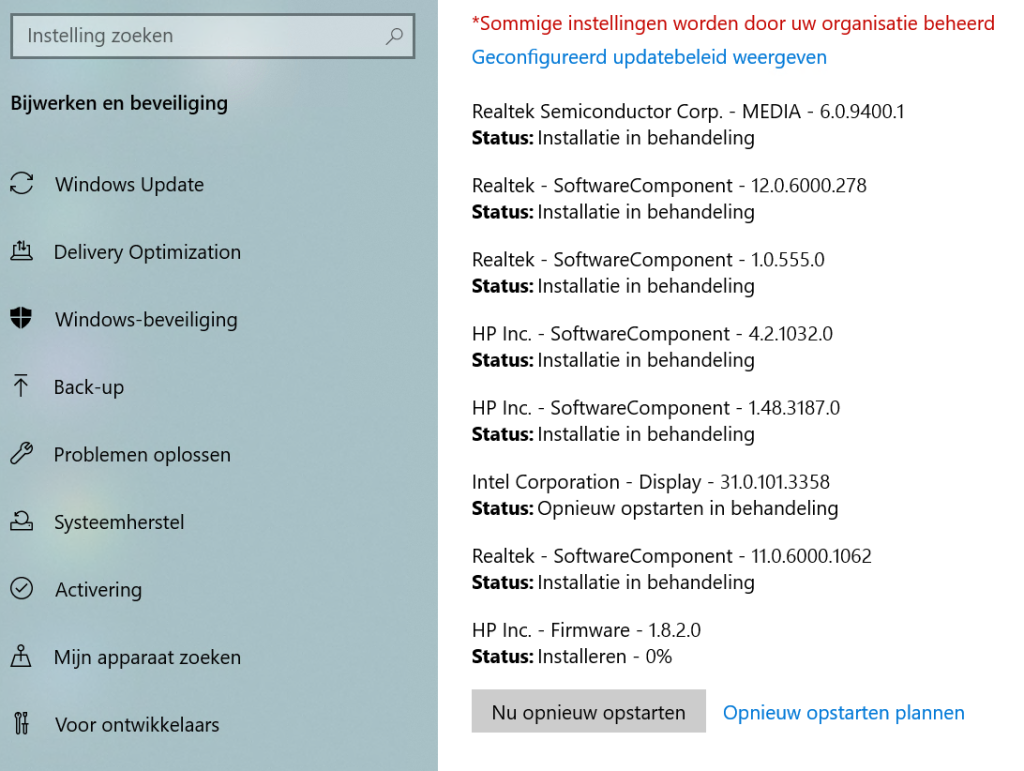Viewport: 1024px width, 771px height.
Task: Click the Nu opnieuw opstarten button
Action: tap(588, 712)
